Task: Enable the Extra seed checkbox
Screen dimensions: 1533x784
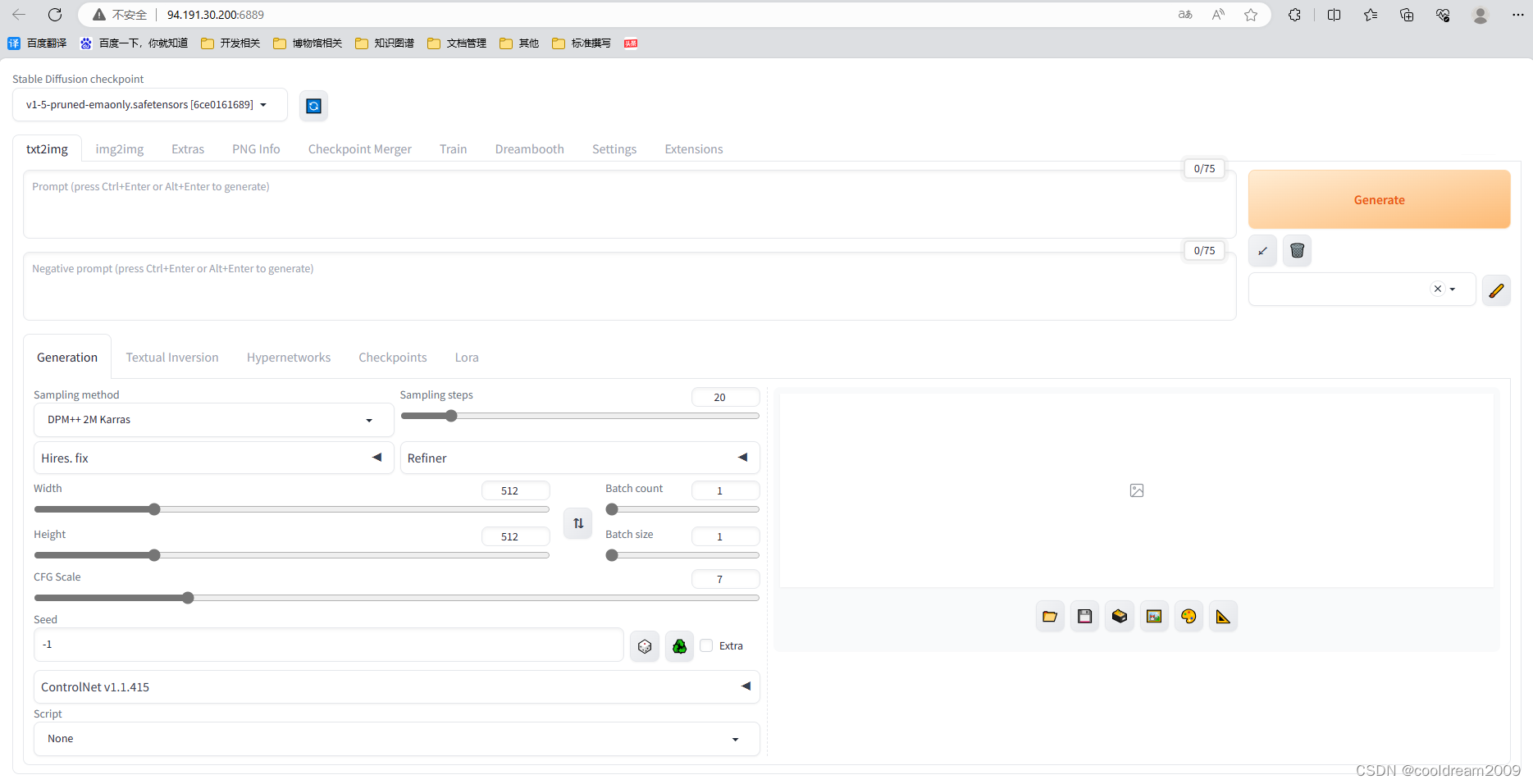Action: [x=706, y=646]
